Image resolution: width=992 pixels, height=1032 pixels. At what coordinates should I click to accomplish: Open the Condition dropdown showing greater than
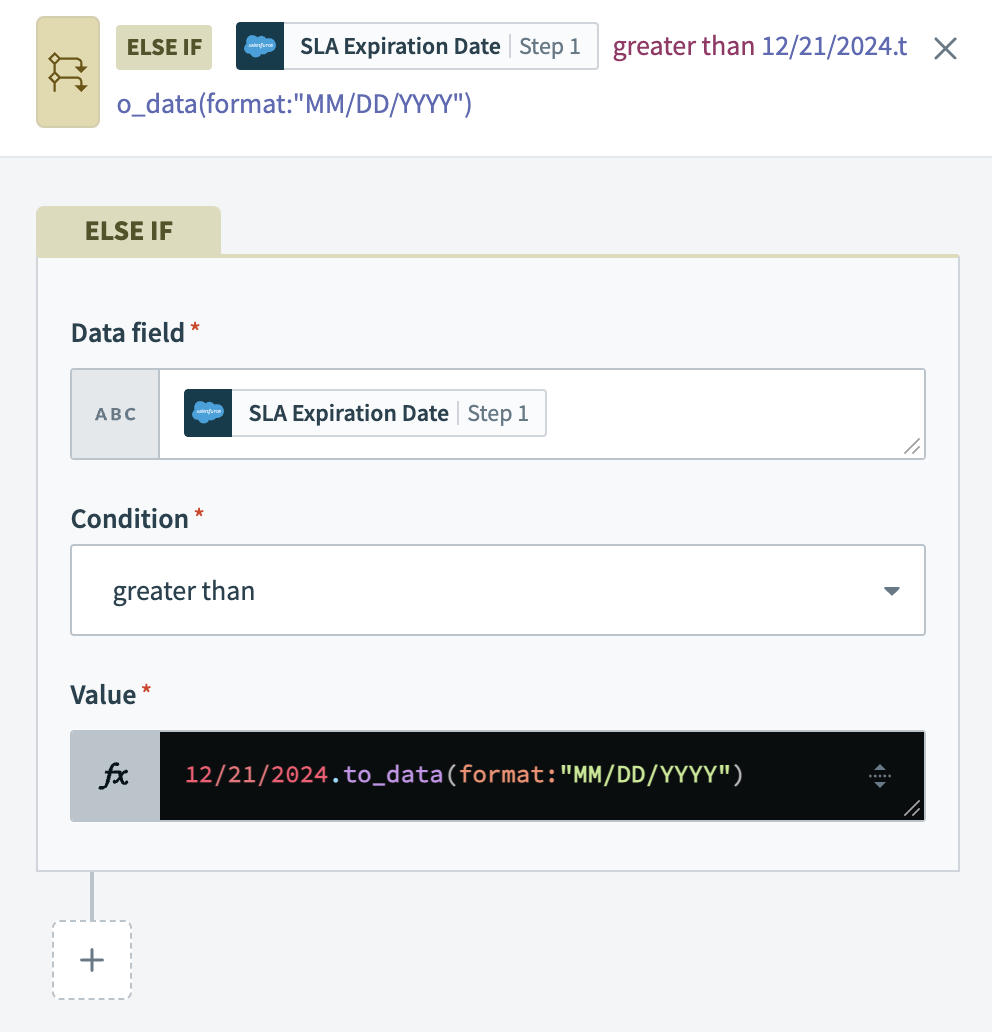click(x=497, y=590)
